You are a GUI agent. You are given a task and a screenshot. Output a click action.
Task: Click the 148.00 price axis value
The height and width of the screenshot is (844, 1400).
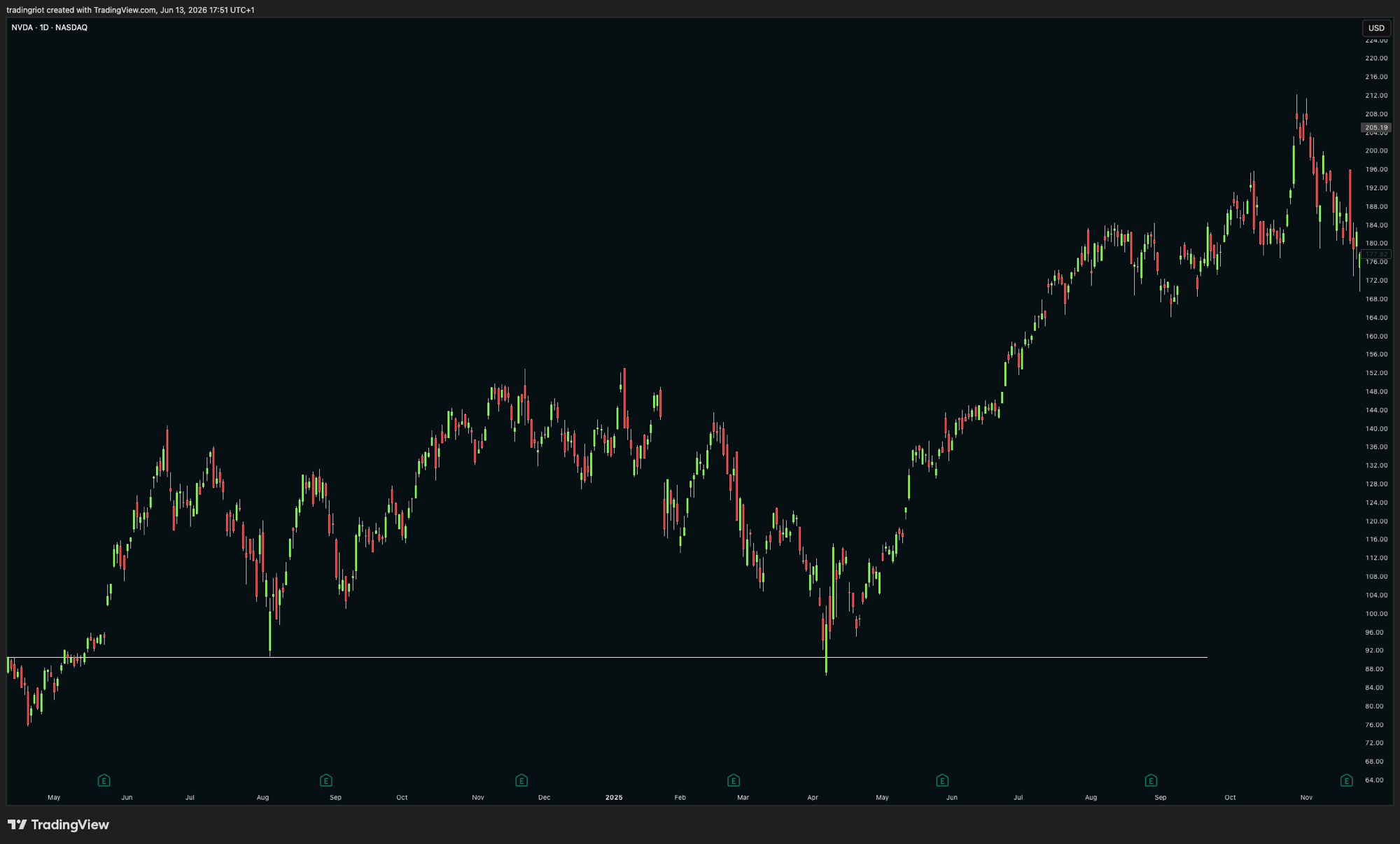1376,391
